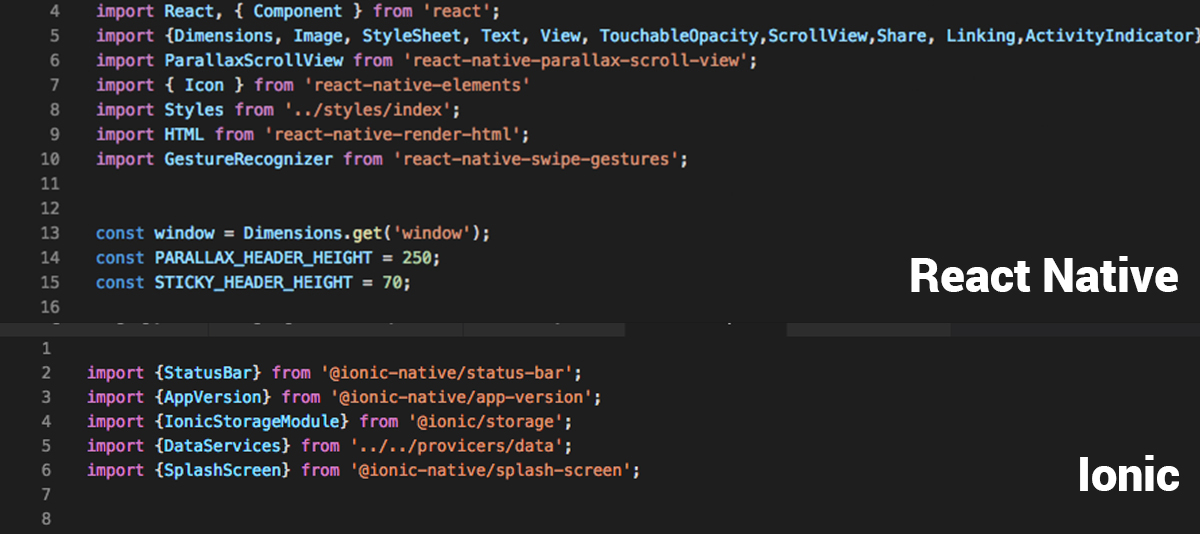Click the Icon identifier on line 7
Viewport: 1200px width, 534px height.
pyautogui.click(x=204, y=85)
